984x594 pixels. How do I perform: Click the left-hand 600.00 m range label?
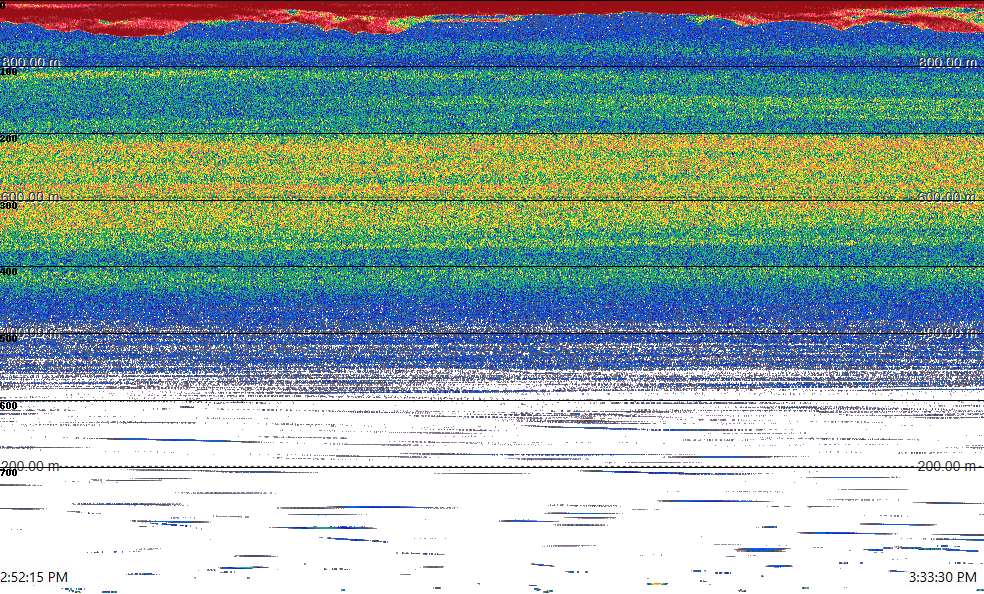coord(31,197)
